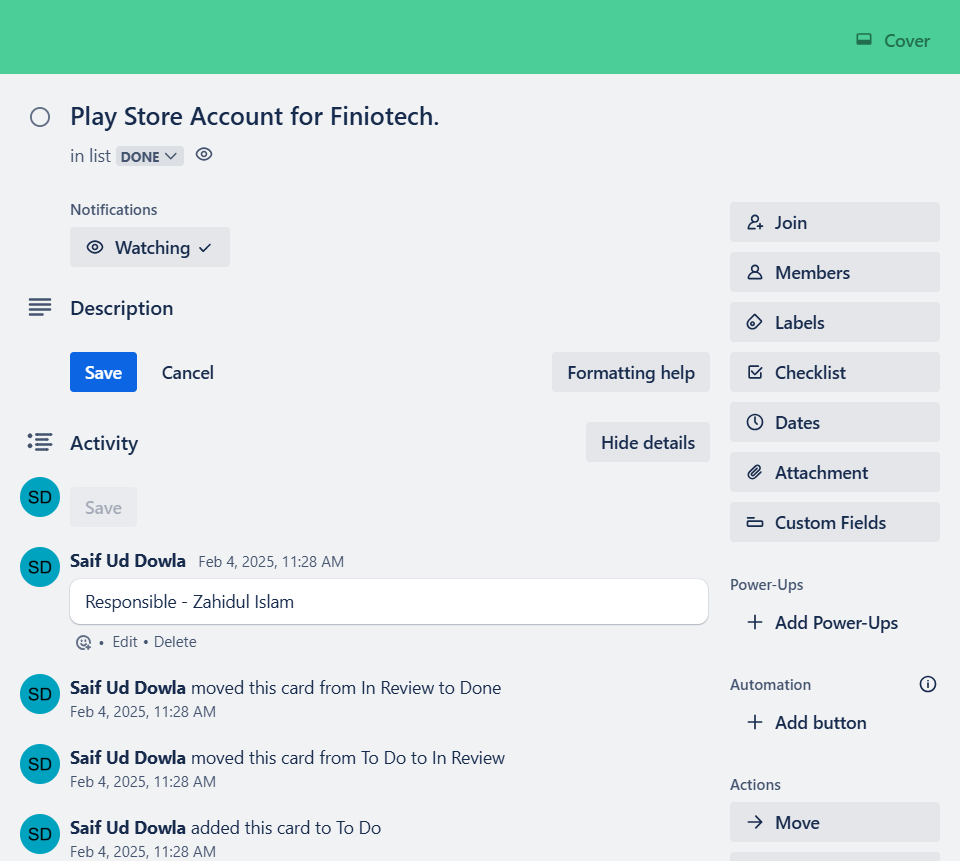The image size is (960, 861).
Task: Open the DONE list dropdown
Action: tap(149, 157)
